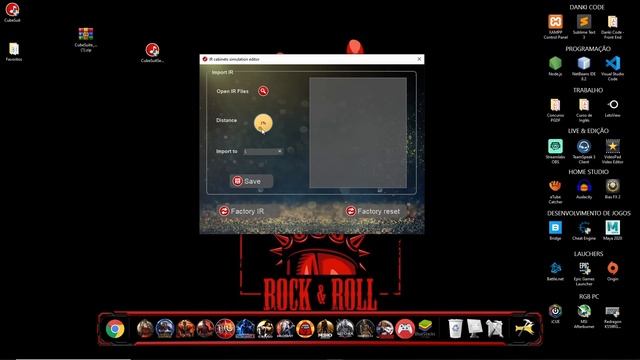The height and width of the screenshot is (360, 640).
Task: Open Streamlabs OBS shortcut
Action: point(555,151)
